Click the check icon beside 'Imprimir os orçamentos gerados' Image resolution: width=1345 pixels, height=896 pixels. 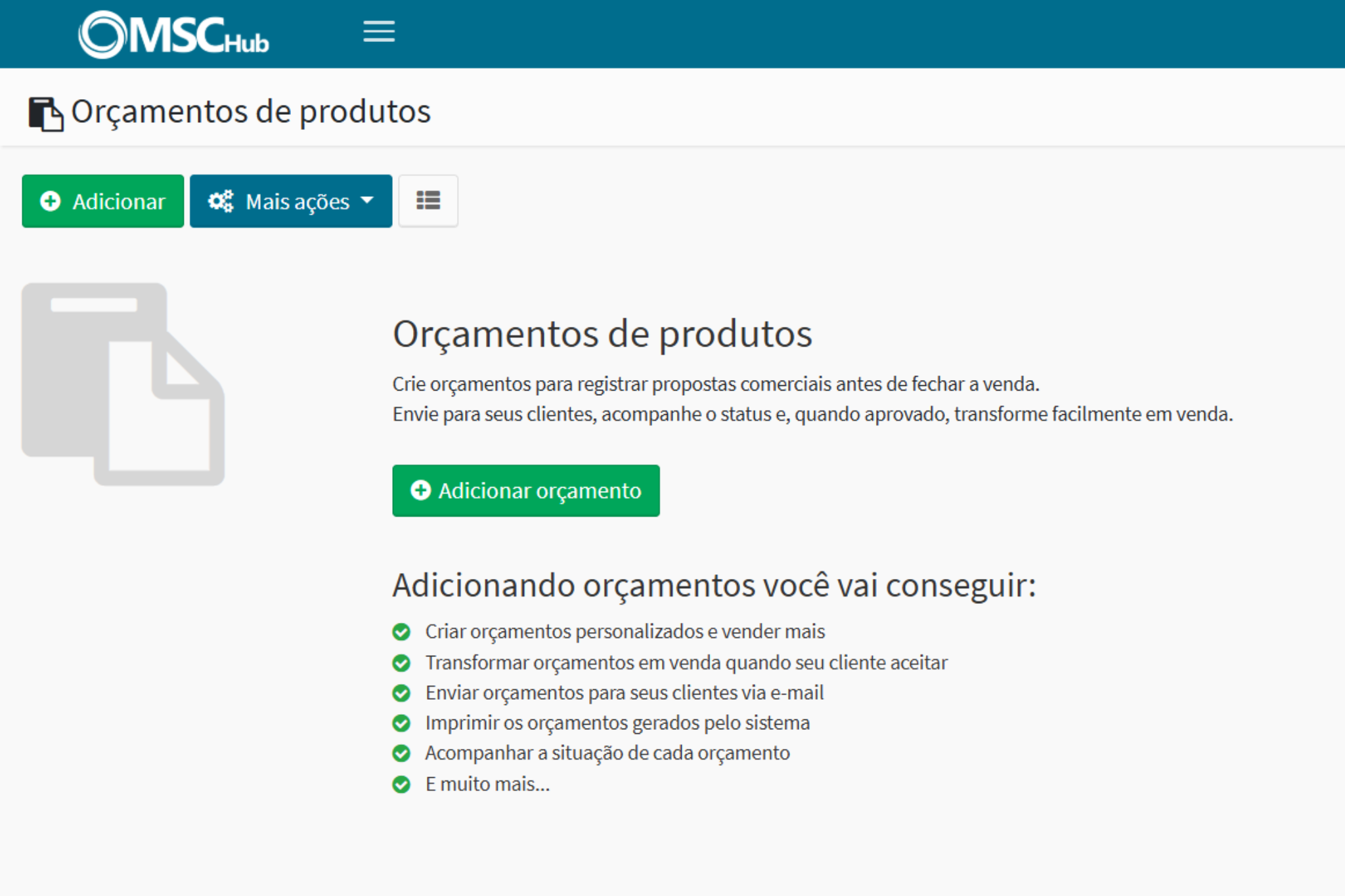(x=403, y=722)
